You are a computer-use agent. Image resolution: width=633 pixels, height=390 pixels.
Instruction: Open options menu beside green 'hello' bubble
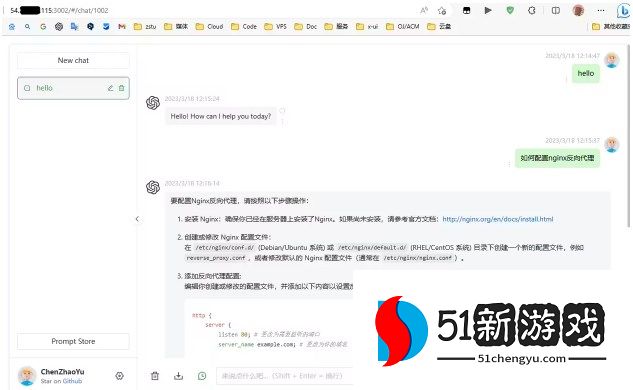566,80
